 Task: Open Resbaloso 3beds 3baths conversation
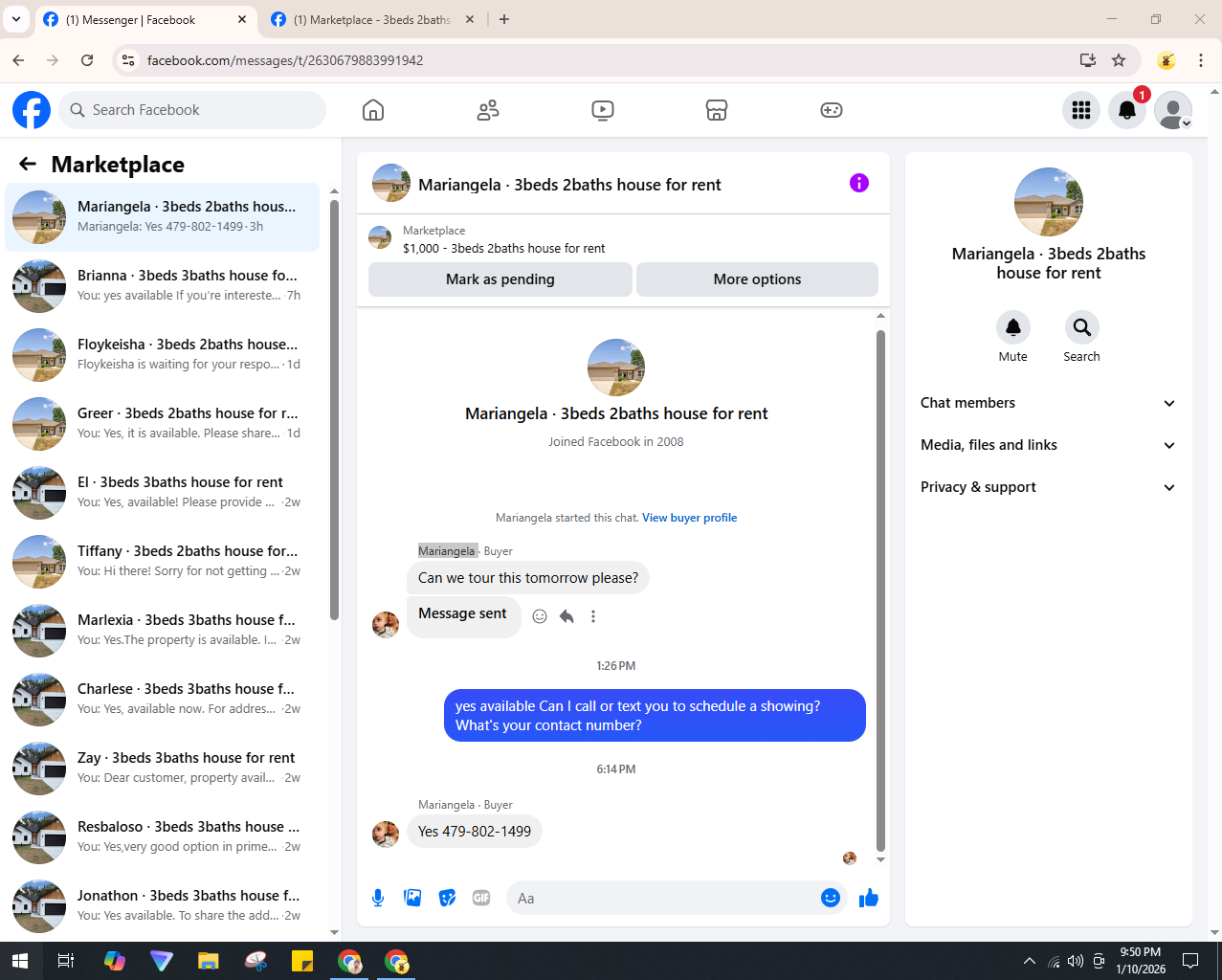click(163, 837)
